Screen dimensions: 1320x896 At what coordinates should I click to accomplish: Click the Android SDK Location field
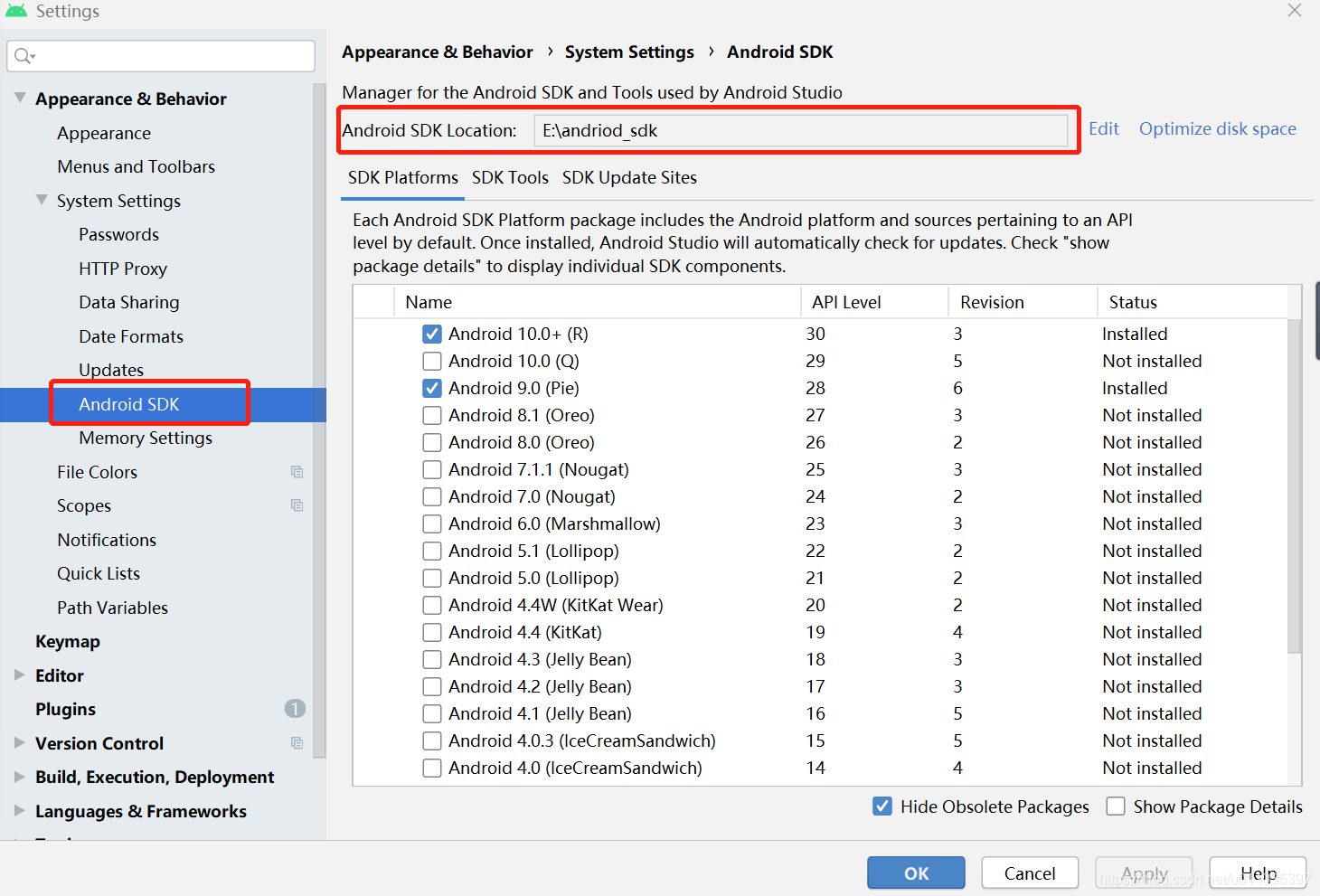[801, 130]
